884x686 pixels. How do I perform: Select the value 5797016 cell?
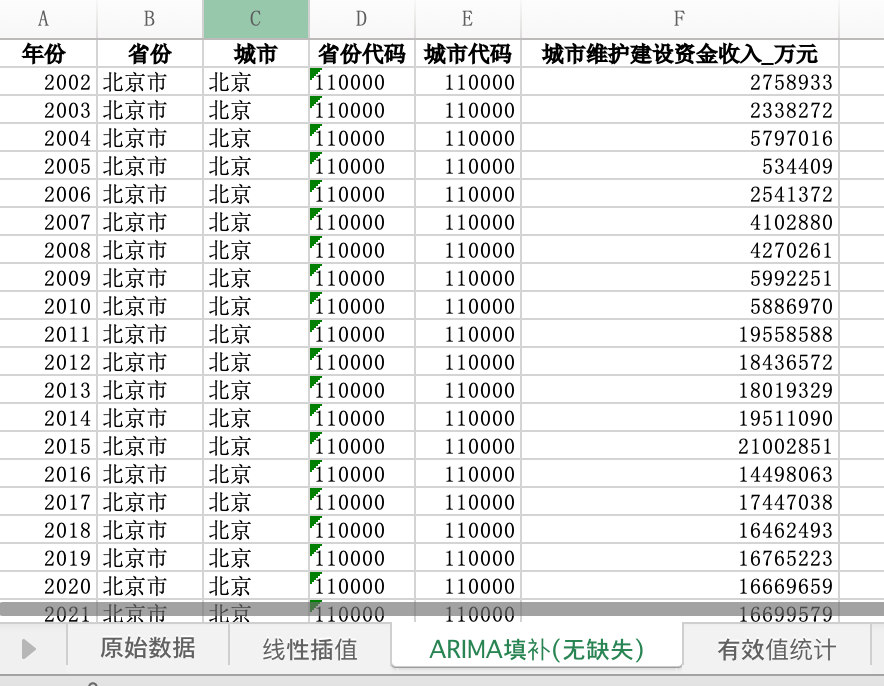[680, 138]
